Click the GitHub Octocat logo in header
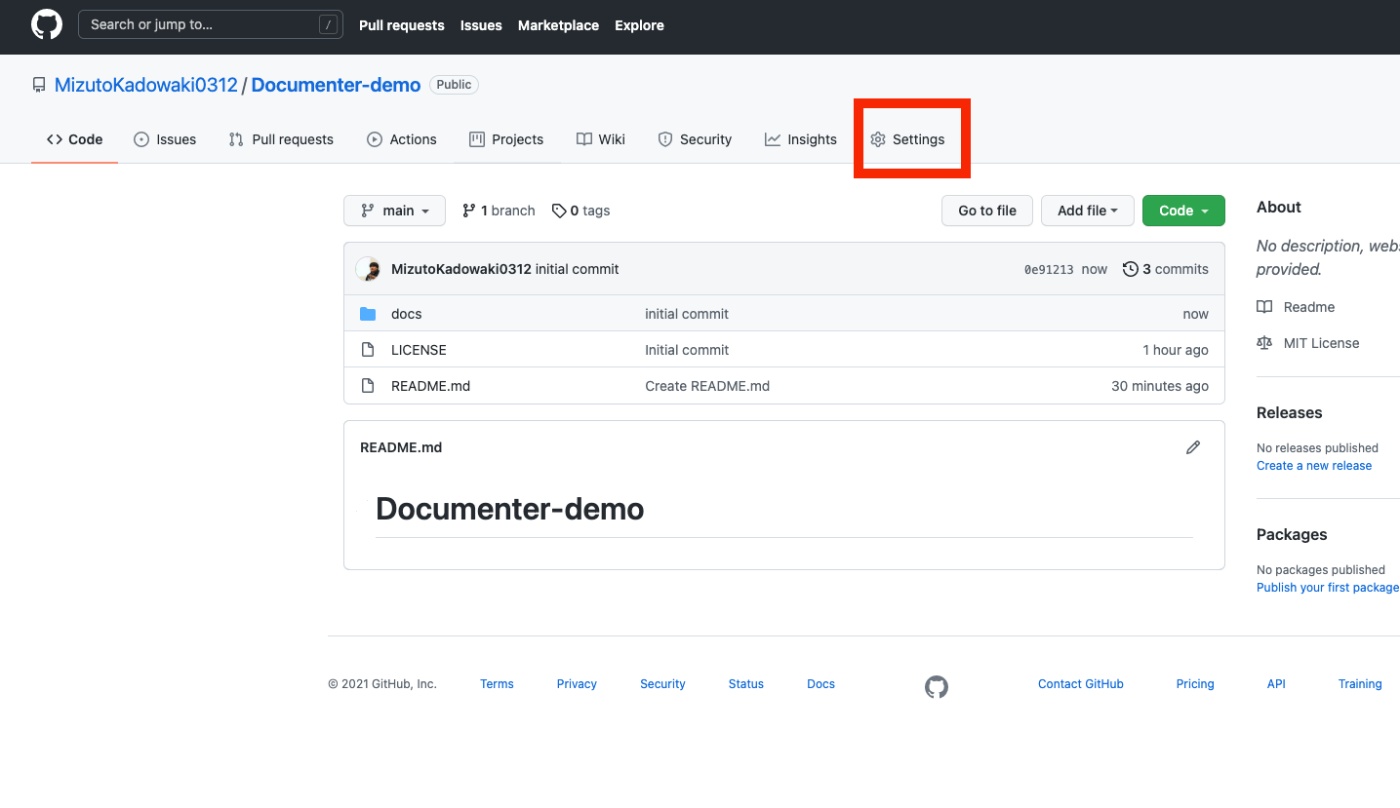 coord(47,25)
